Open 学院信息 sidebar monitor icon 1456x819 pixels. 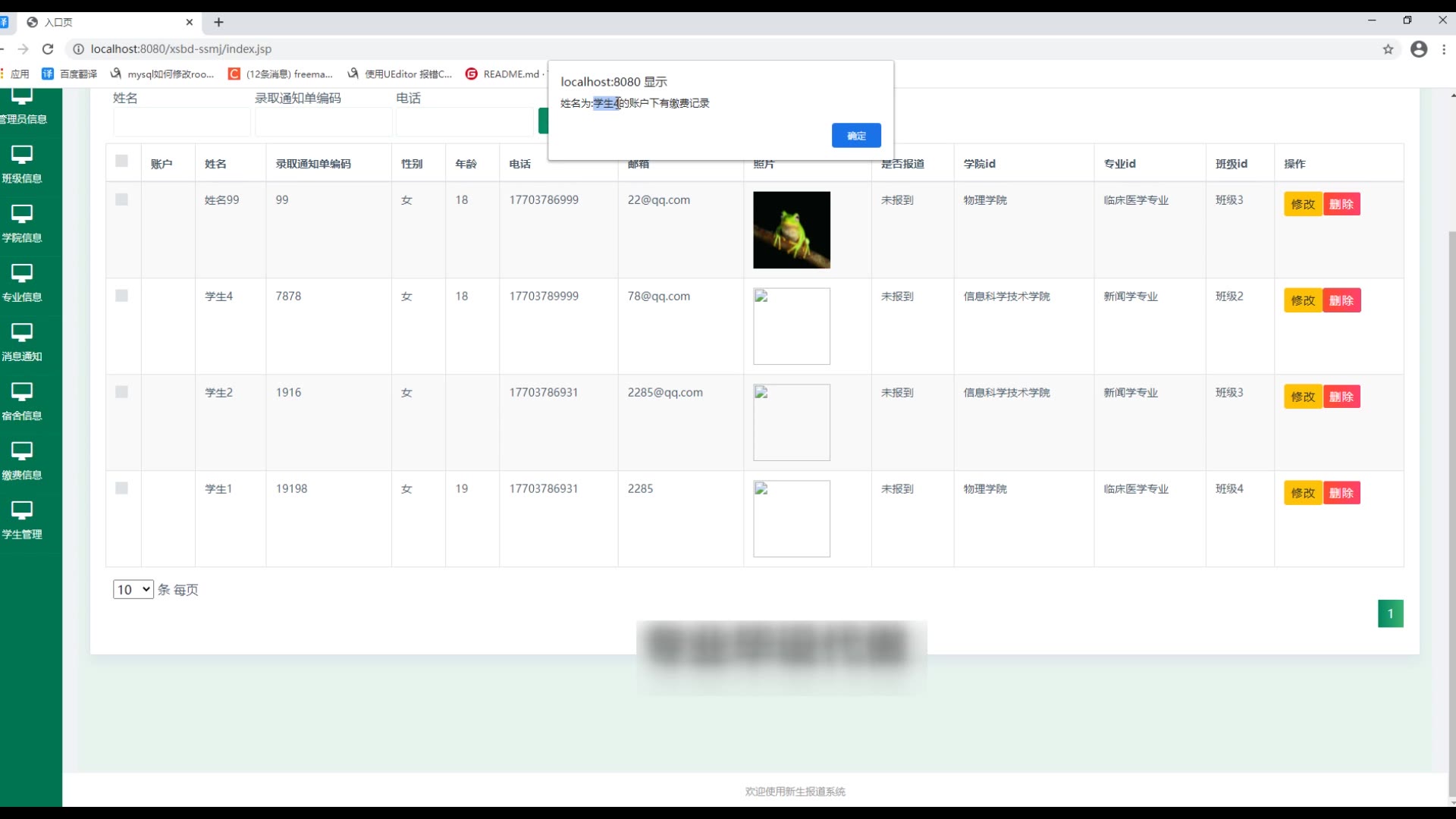pyautogui.click(x=22, y=214)
